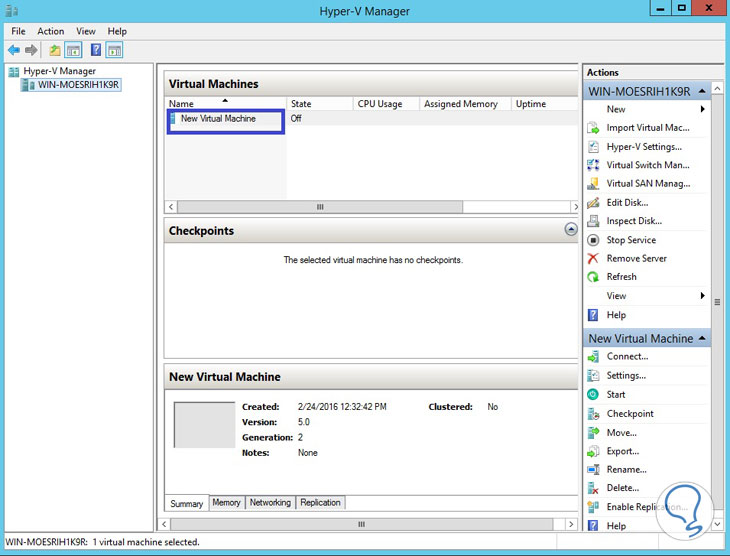
Task: Collapse the New Virtual Machine actions section
Action: (x=702, y=338)
